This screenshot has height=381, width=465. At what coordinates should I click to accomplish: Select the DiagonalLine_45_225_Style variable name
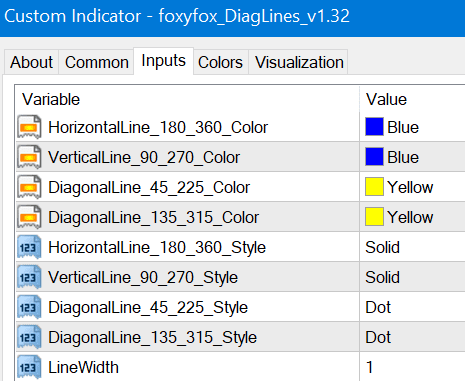pyautogui.click(x=148, y=308)
